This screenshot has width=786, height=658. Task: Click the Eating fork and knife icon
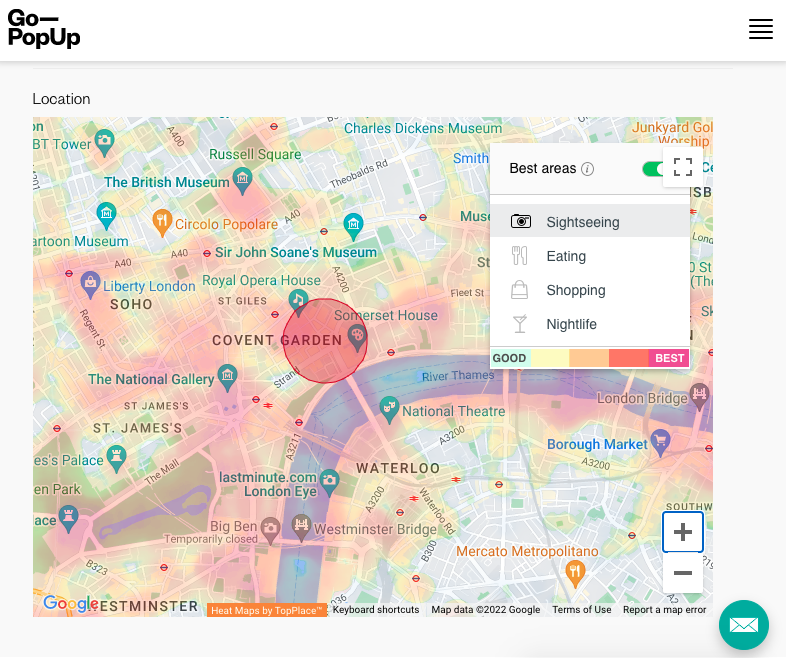519,256
